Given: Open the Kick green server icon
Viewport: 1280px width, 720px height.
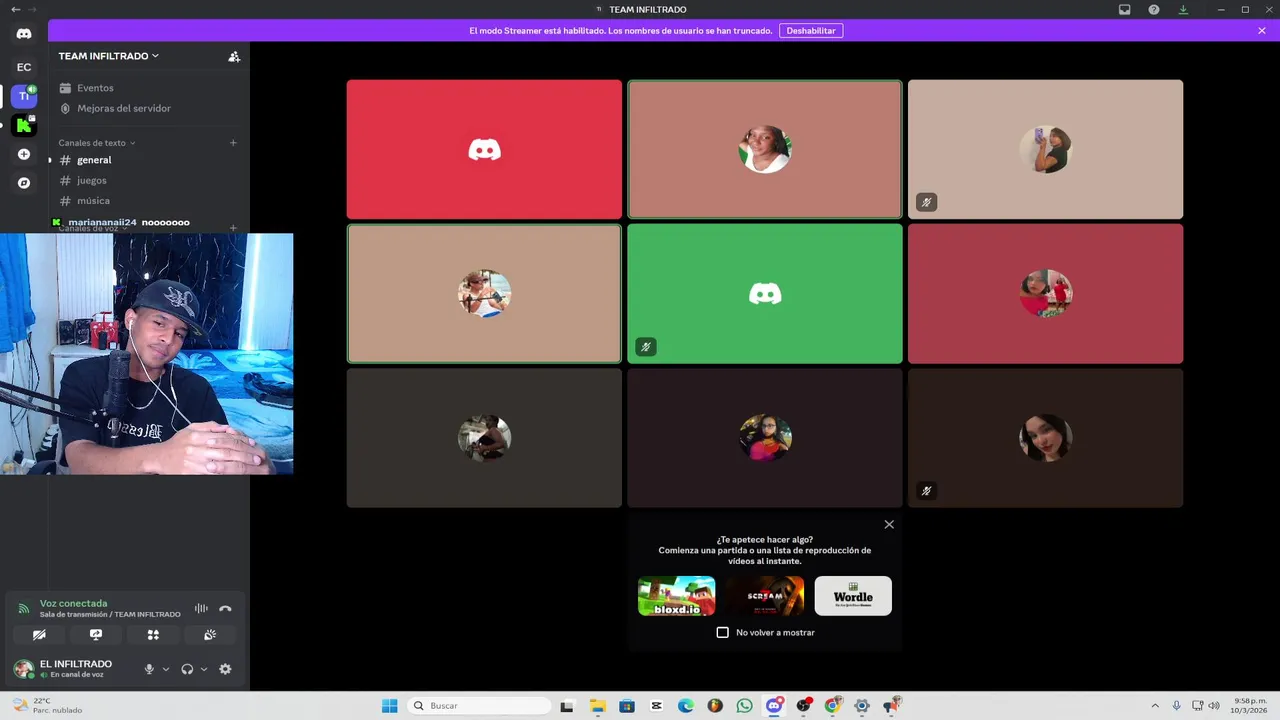Looking at the screenshot, I should point(24,125).
